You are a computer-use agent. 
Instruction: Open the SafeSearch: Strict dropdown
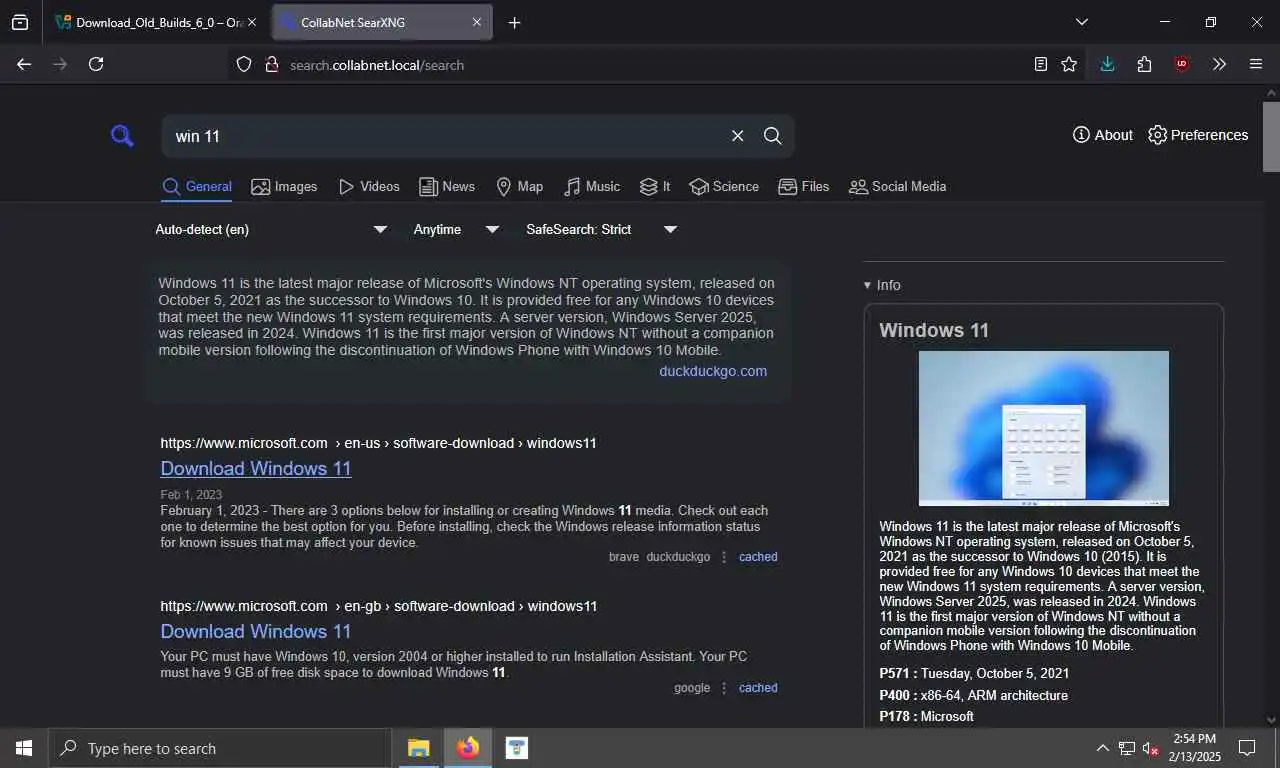pos(602,229)
